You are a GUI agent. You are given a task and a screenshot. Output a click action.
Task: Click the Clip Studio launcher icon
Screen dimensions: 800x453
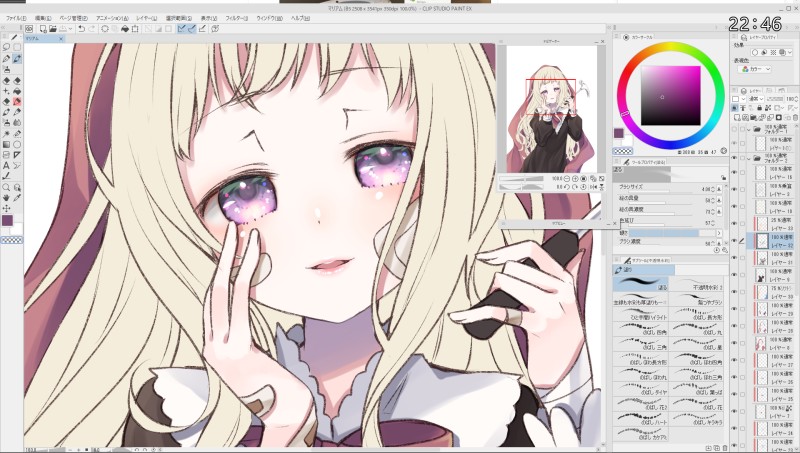click(29, 29)
